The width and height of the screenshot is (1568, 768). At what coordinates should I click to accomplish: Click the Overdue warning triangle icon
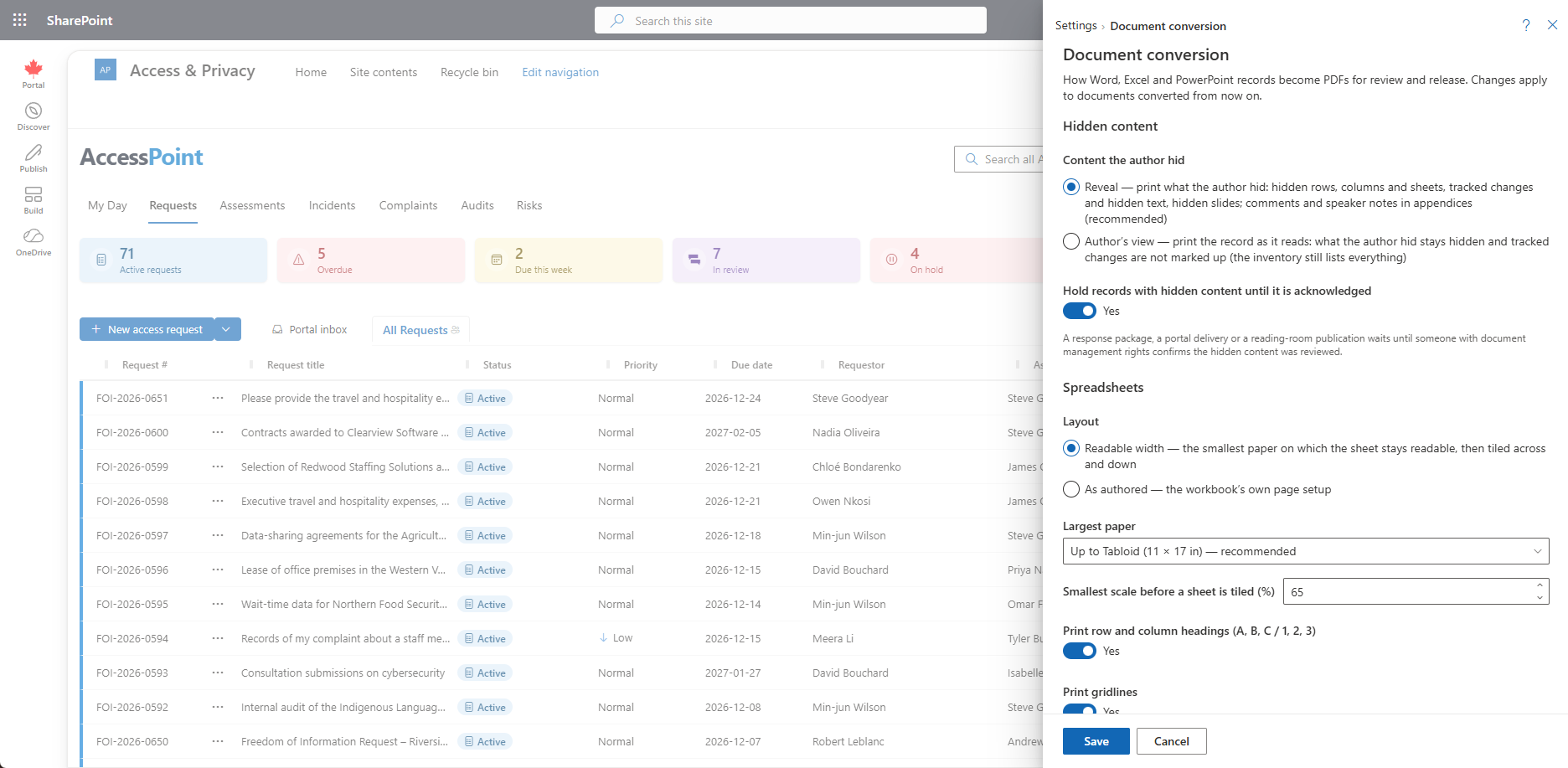[299, 260]
